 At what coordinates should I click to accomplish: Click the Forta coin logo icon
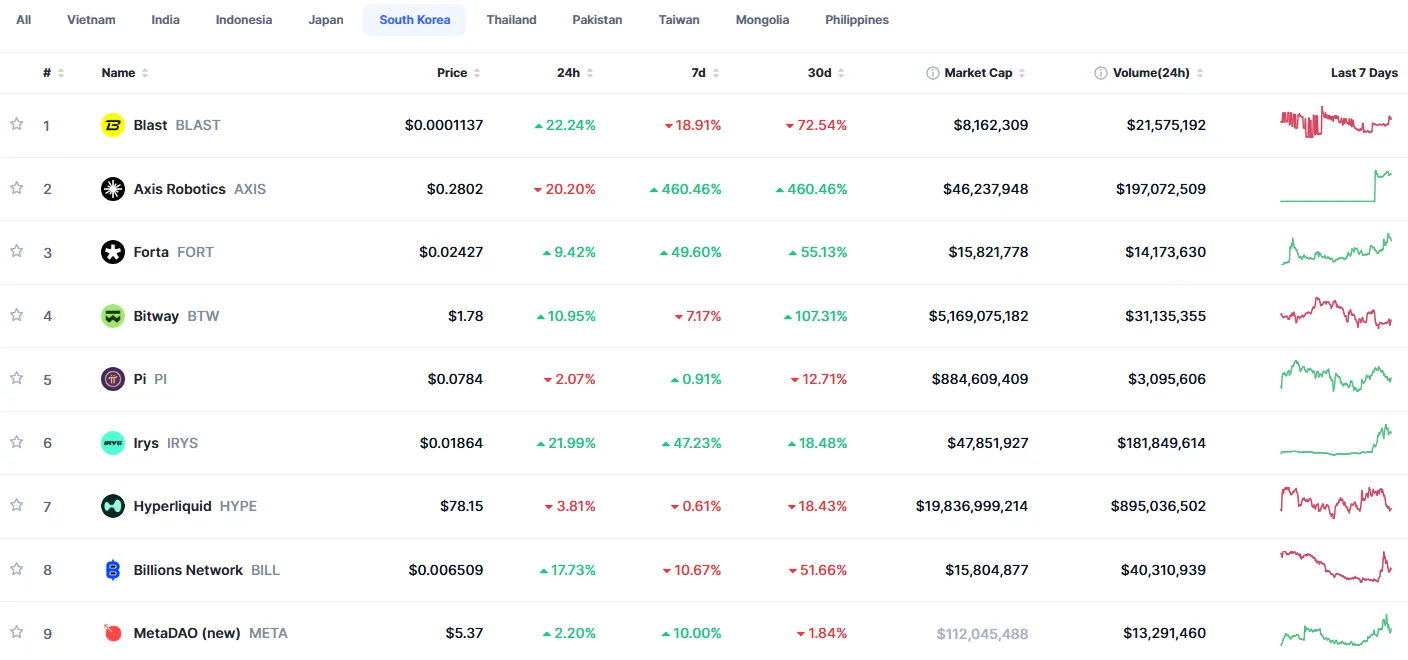[x=113, y=252]
